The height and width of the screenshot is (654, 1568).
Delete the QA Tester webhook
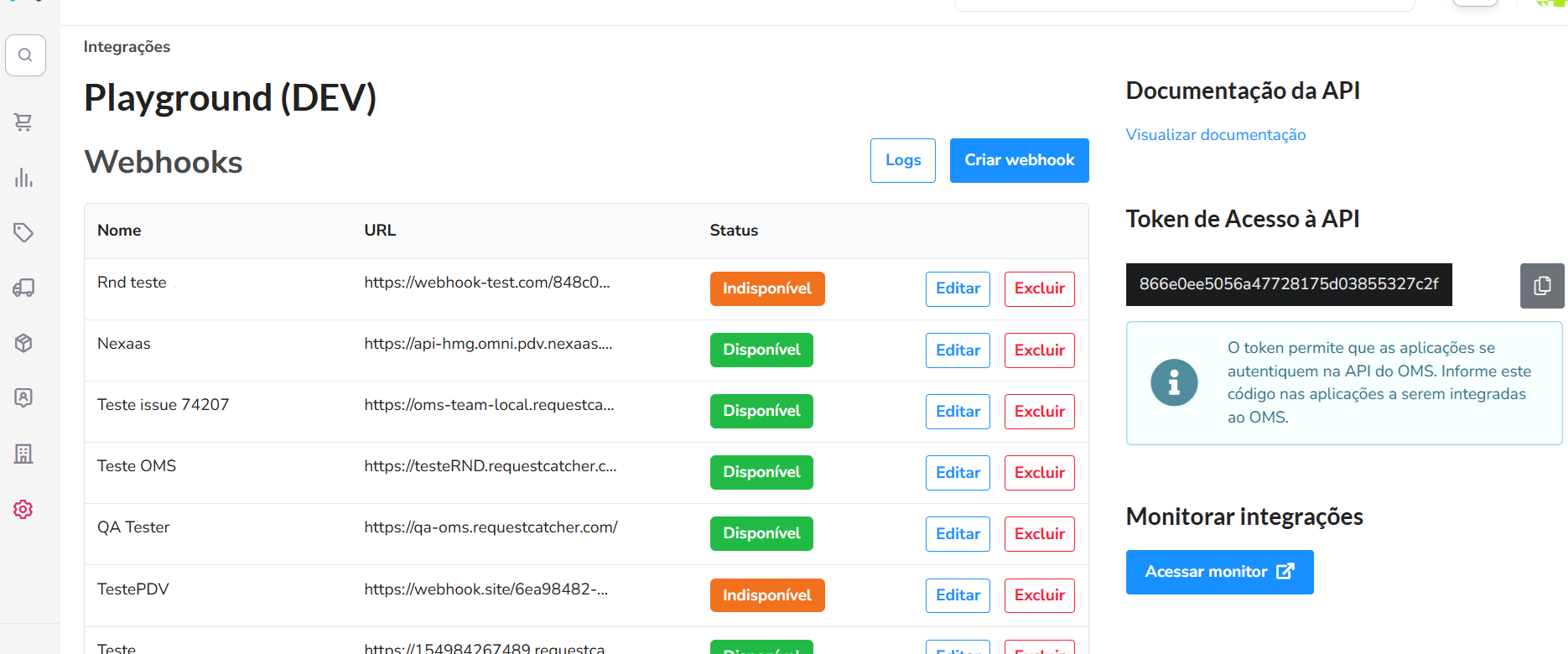(1040, 534)
